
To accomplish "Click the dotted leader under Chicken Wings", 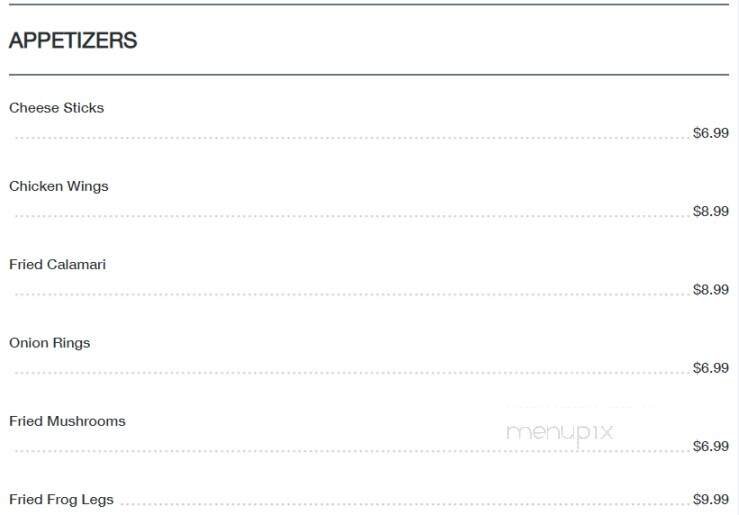I will tap(350, 216).
